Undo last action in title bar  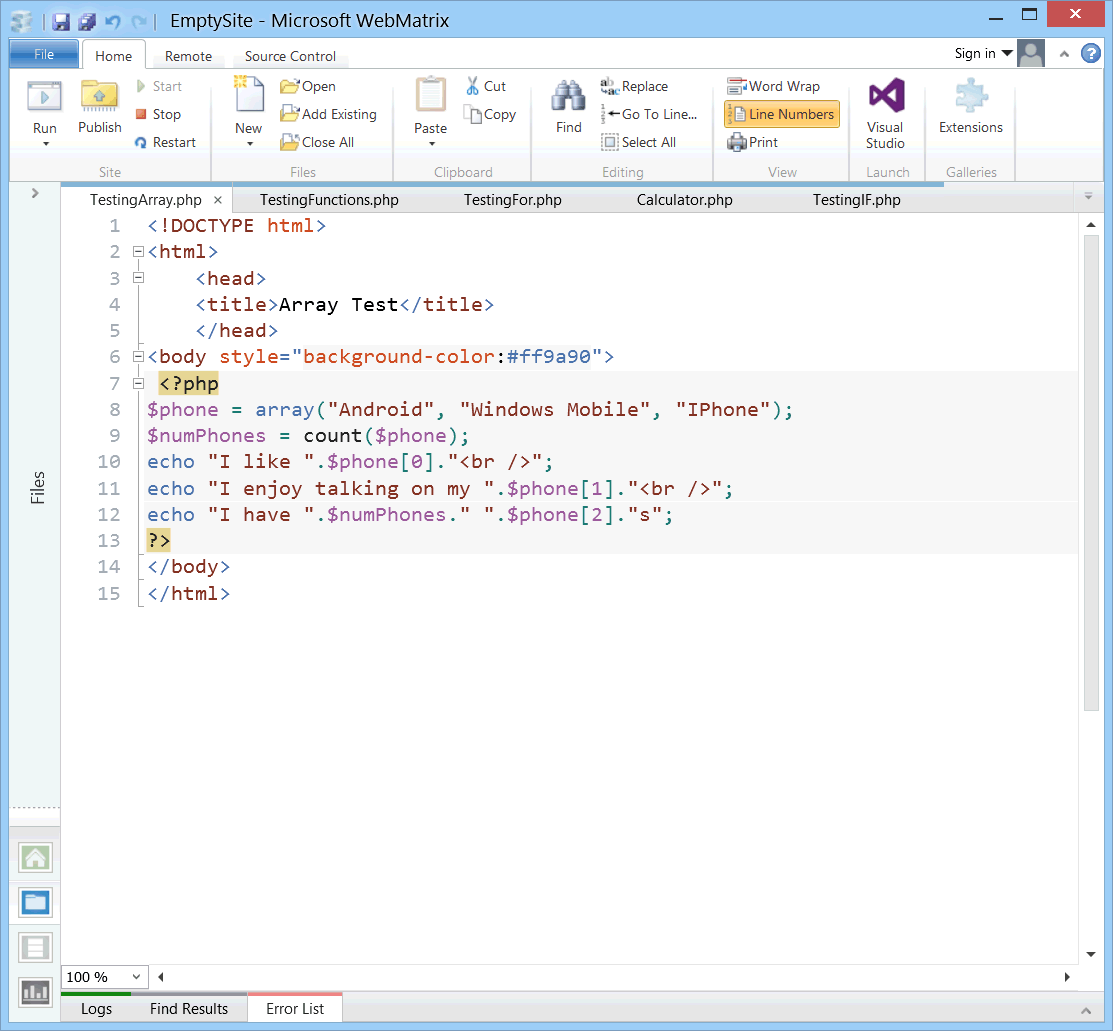point(112,21)
